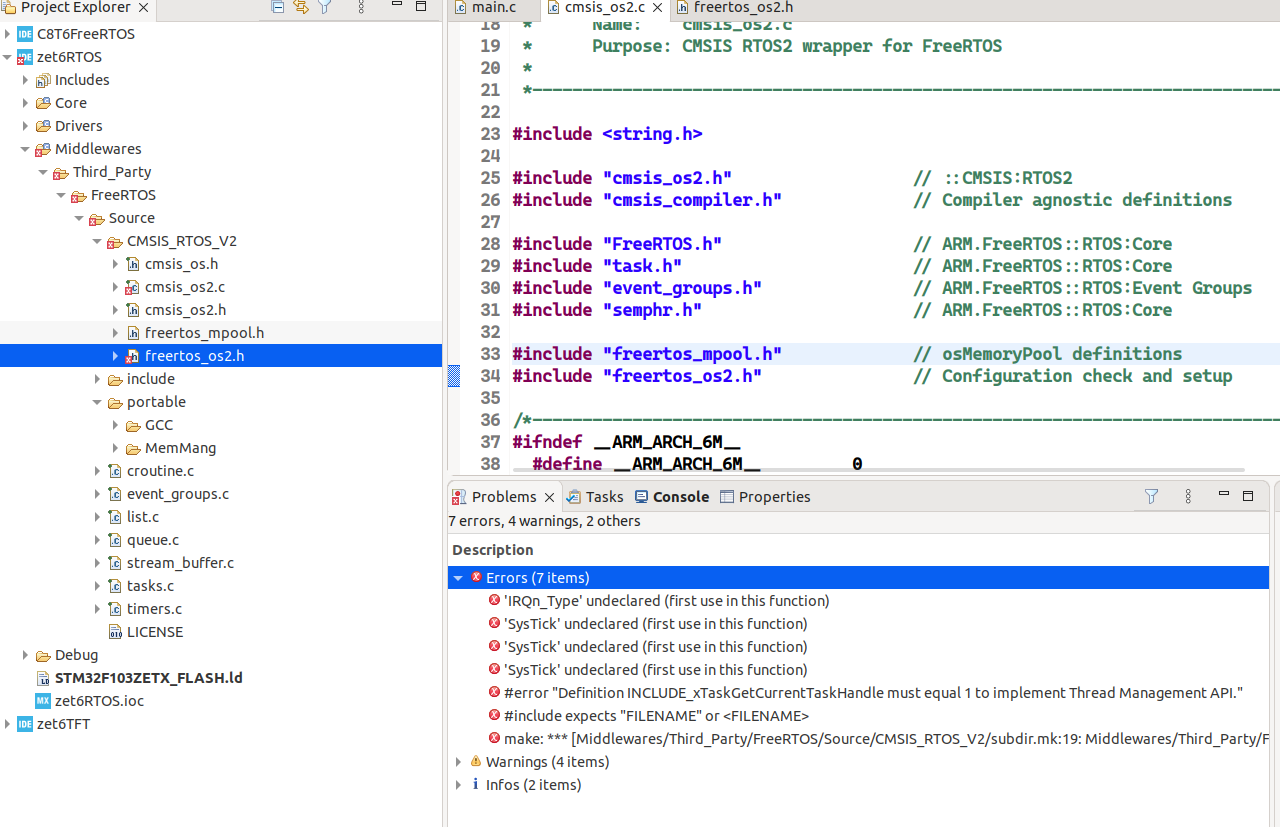
Task: Toggle Link with Editor in Project Explorer
Action: click(x=301, y=6)
